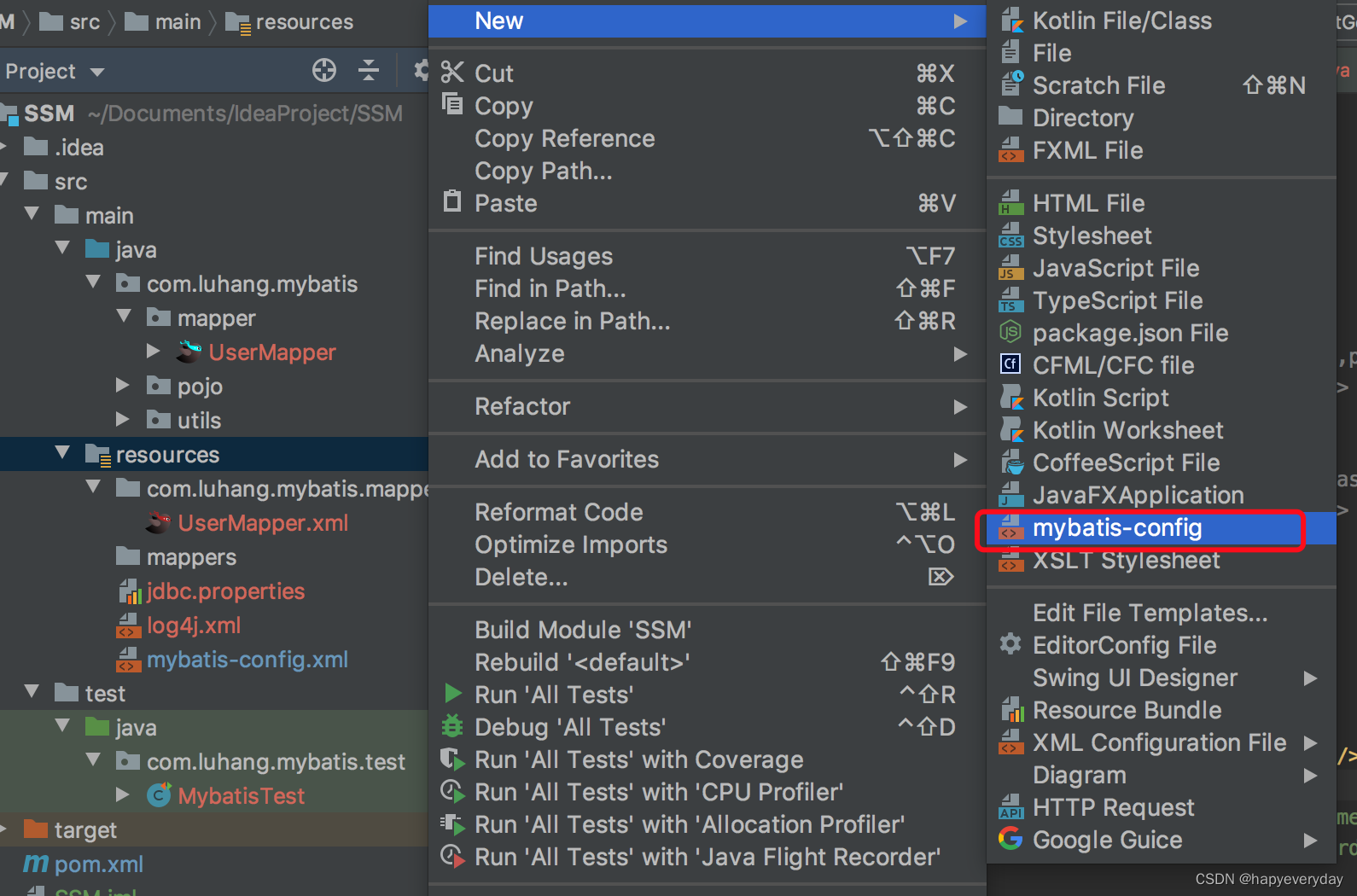Choose Replace in Path... entry
Screen dimensions: 1357x896
(707, 321)
